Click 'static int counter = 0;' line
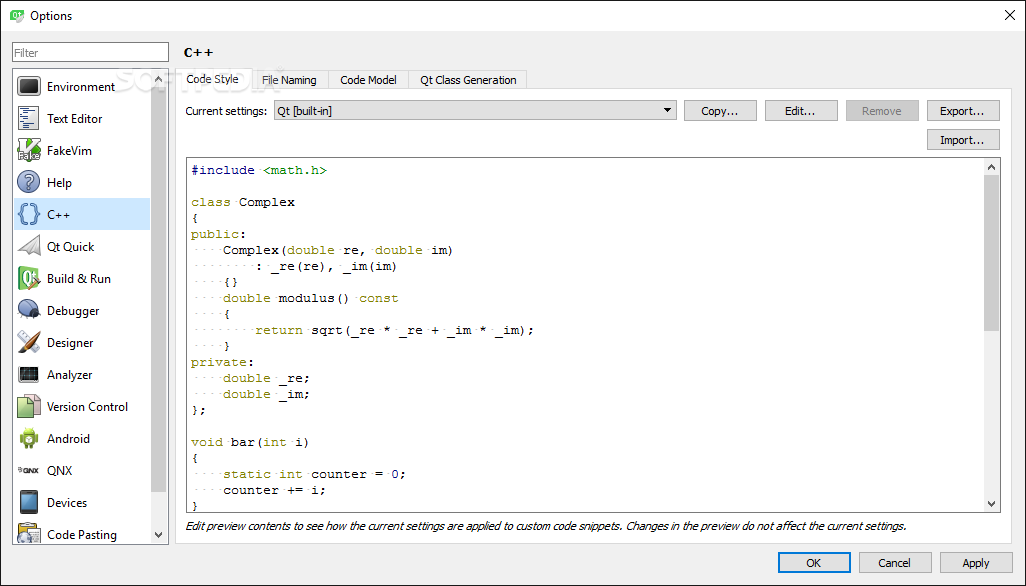Screen dimensions: 1026x586 coord(314,474)
